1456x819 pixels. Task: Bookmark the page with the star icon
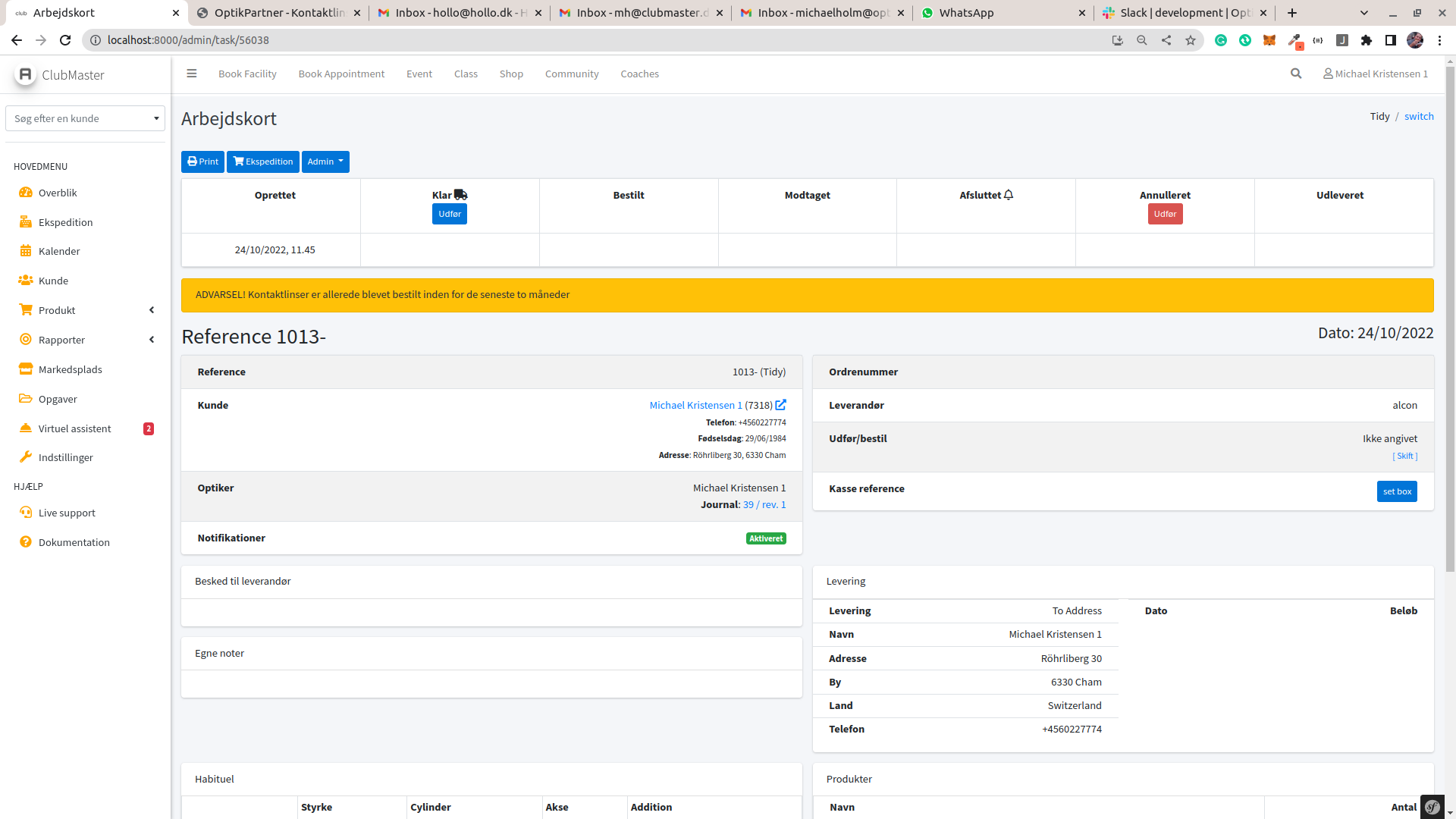(1191, 40)
